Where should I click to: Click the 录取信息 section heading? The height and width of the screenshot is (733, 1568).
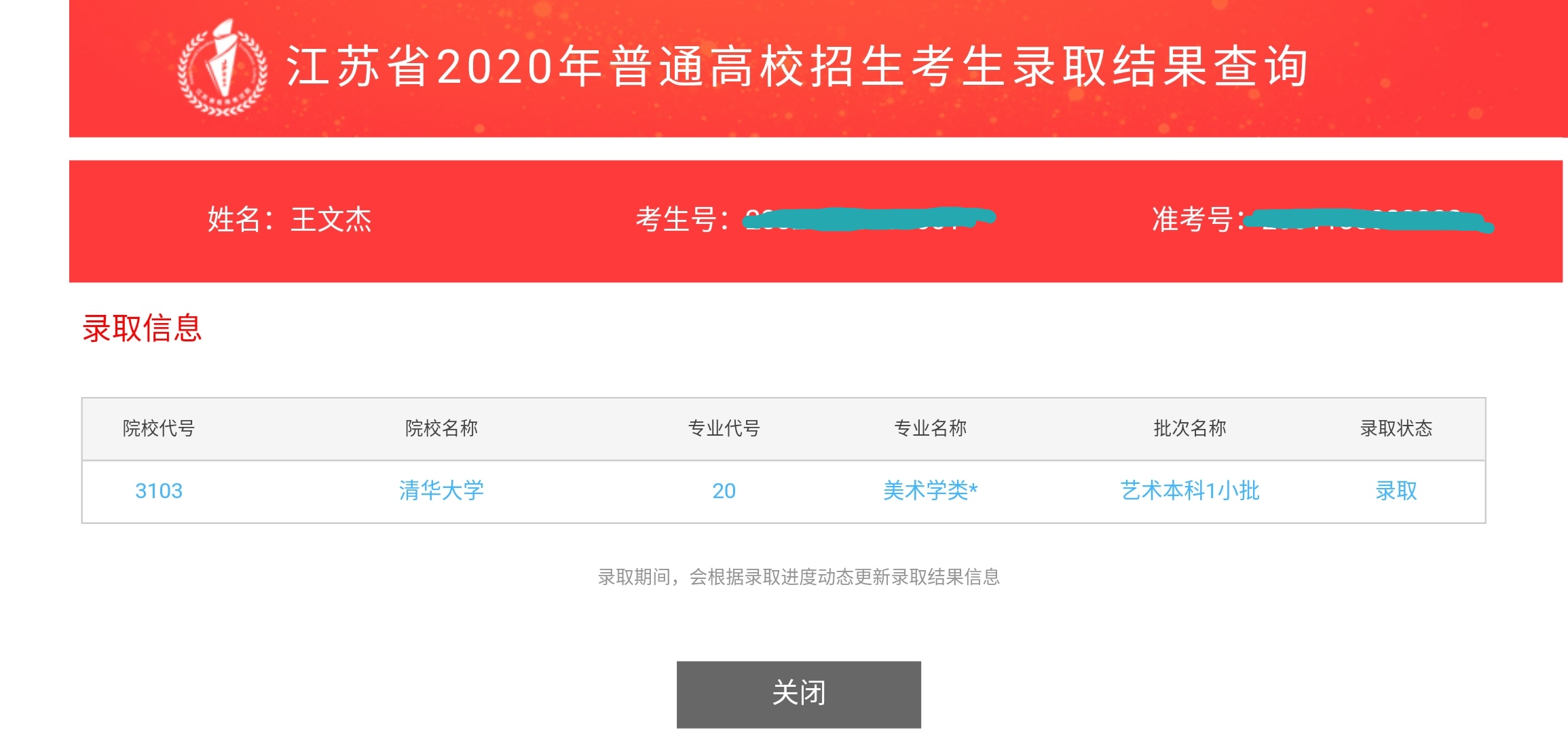tap(143, 328)
